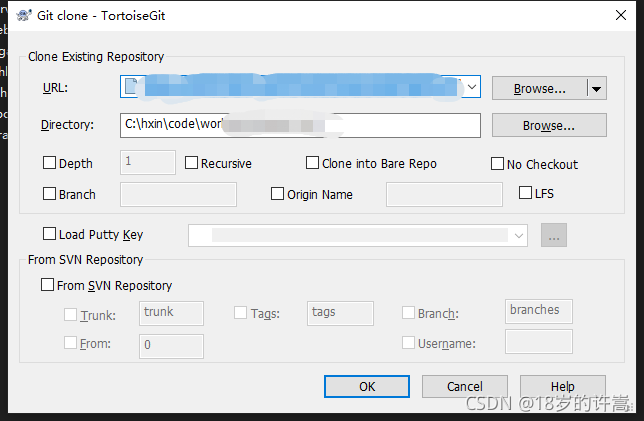Click Browse next to the URL field
Image resolution: width=644 pixels, height=421 pixels.
point(539,88)
